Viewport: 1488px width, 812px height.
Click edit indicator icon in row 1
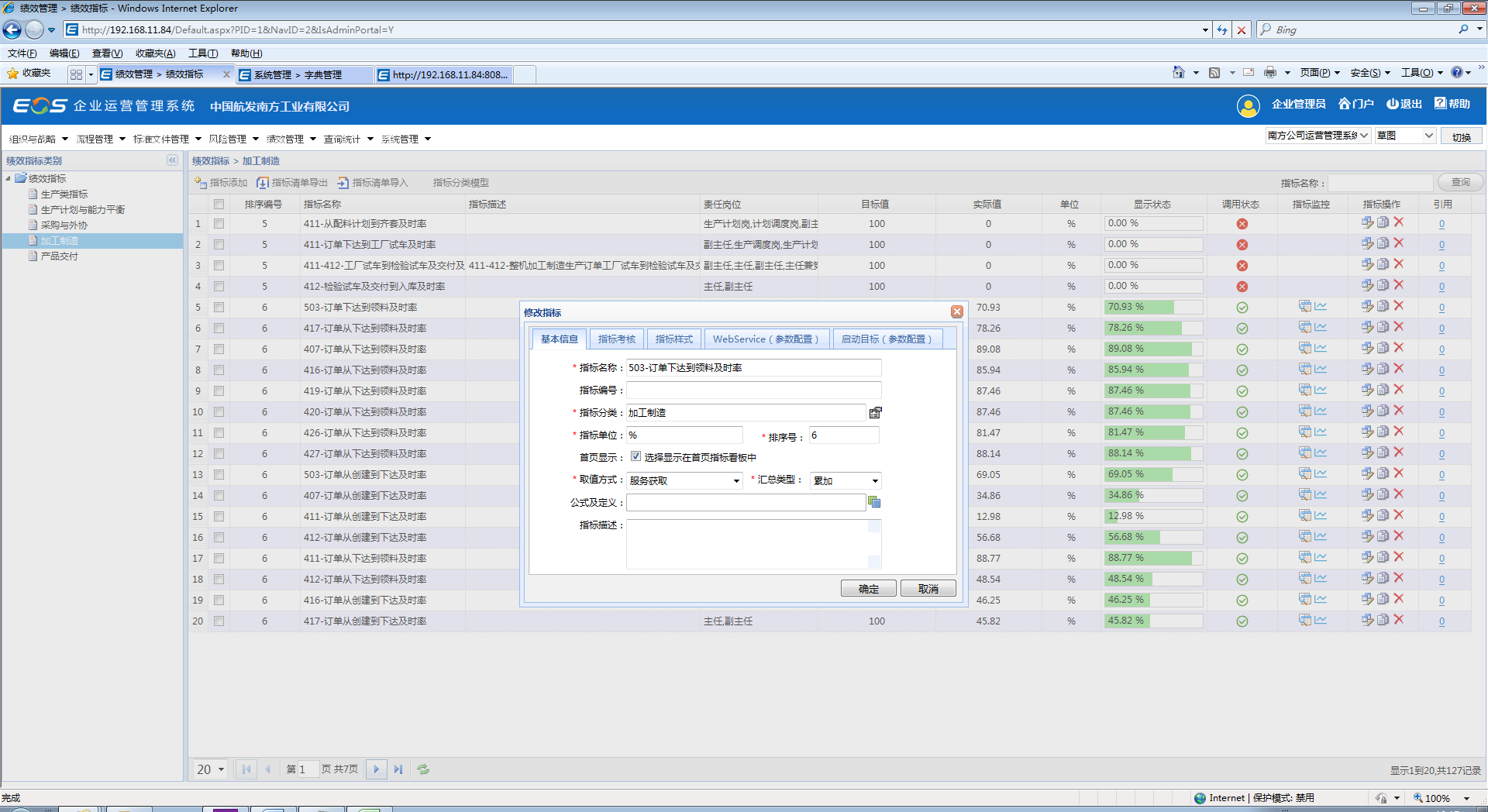(1368, 222)
